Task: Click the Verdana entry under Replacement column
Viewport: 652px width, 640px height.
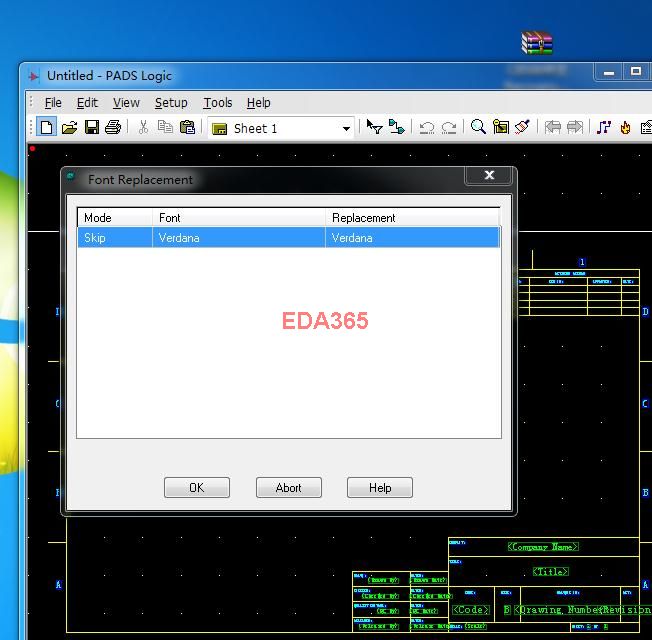Action: click(412, 237)
